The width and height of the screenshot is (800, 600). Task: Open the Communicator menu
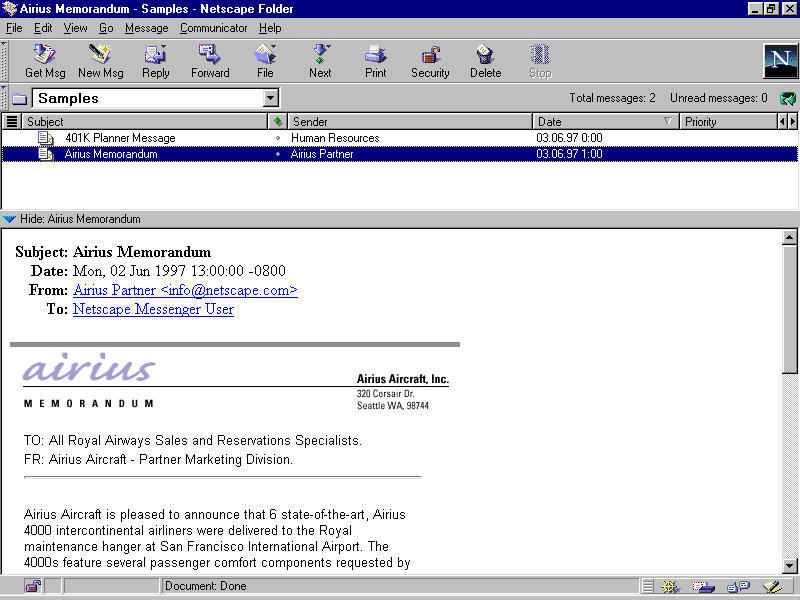coord(213,28)
